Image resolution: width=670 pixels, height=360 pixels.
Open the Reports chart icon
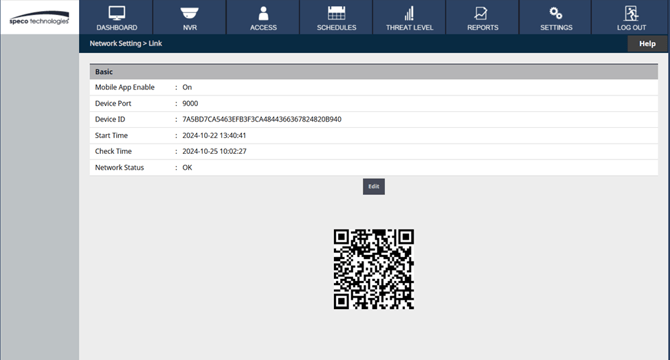(x=481, y=13)
